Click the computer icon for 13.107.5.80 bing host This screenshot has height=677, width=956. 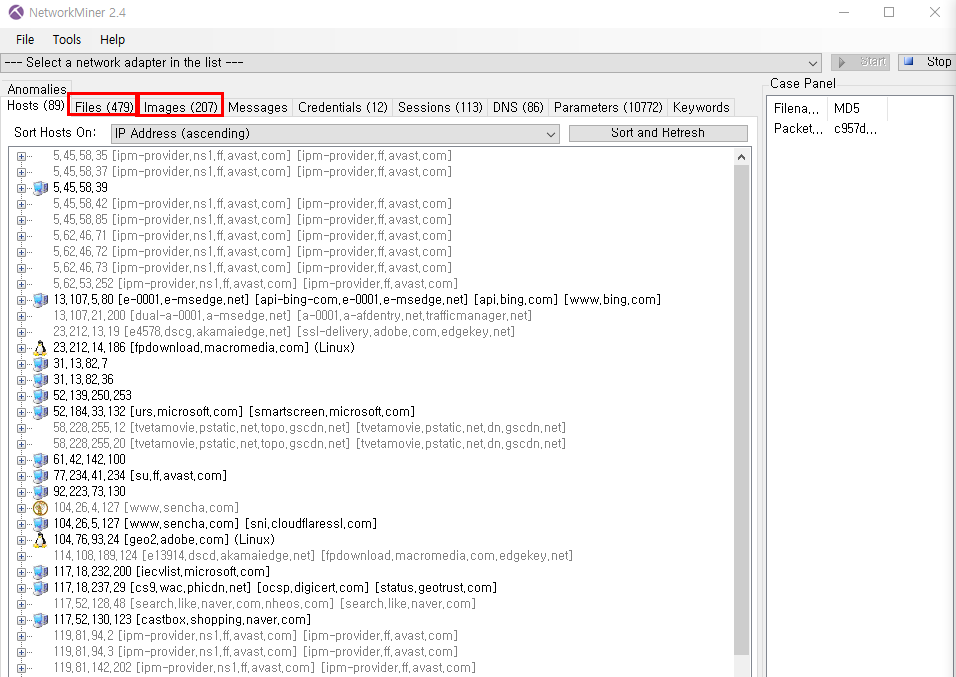pyautogui.click(x=40, y=300)
